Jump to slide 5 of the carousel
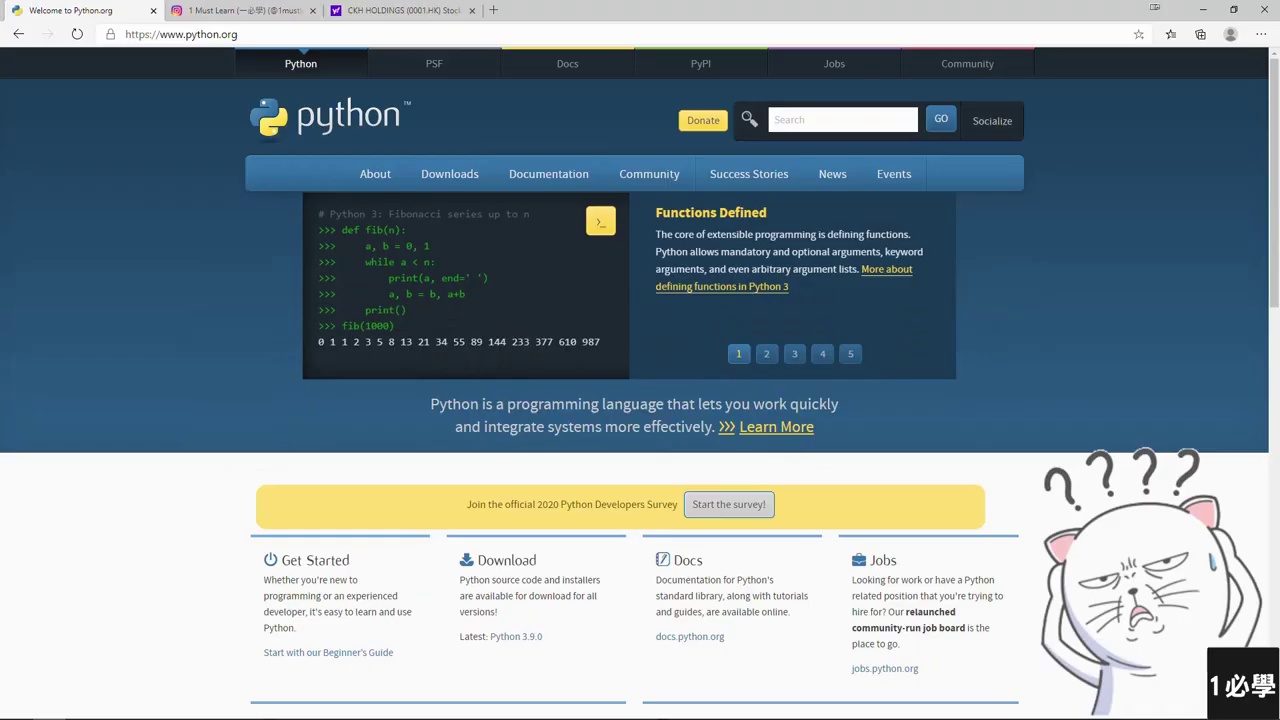The height and width of the screenshot is (720, 1280). 851,354
